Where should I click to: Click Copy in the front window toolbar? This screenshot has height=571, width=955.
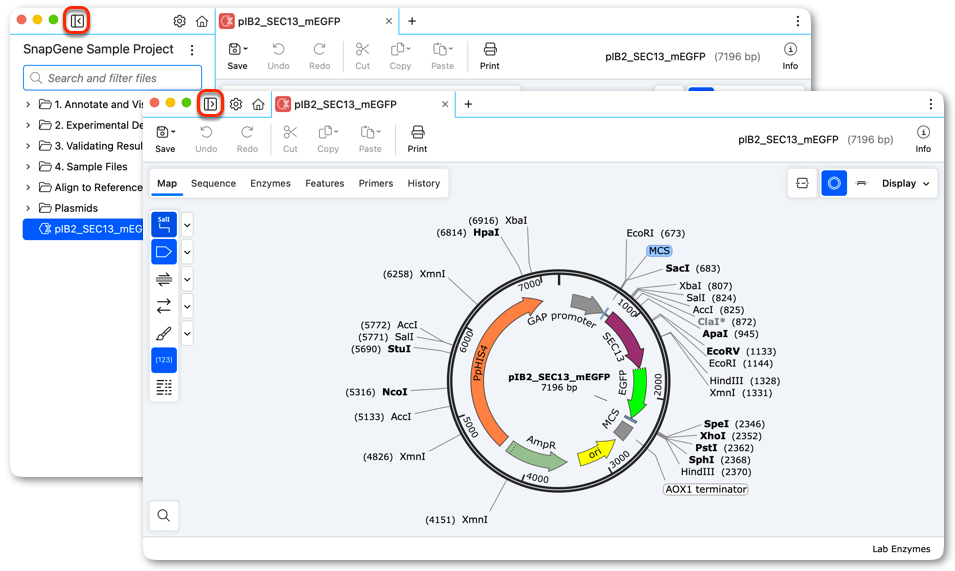pyautogui.click(x=328, y=139)
